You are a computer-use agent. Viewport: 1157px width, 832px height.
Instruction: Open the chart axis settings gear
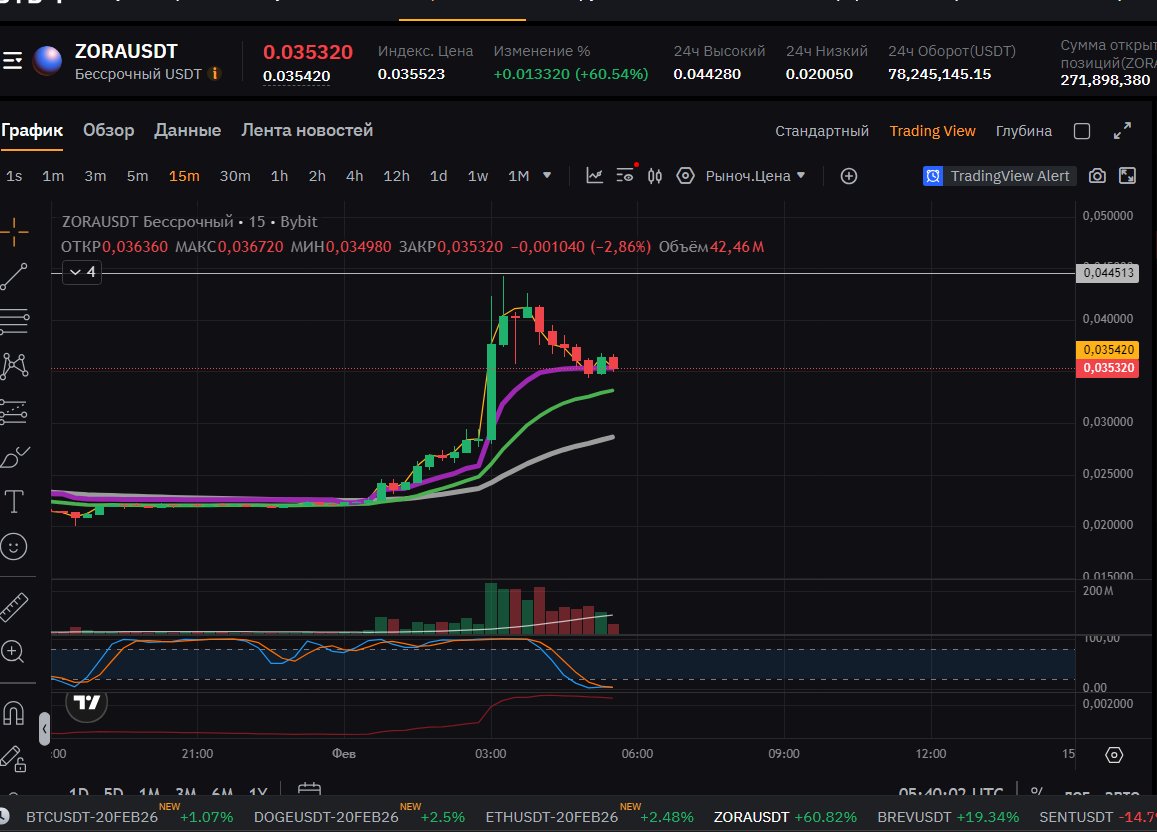tap(1114, 755)
